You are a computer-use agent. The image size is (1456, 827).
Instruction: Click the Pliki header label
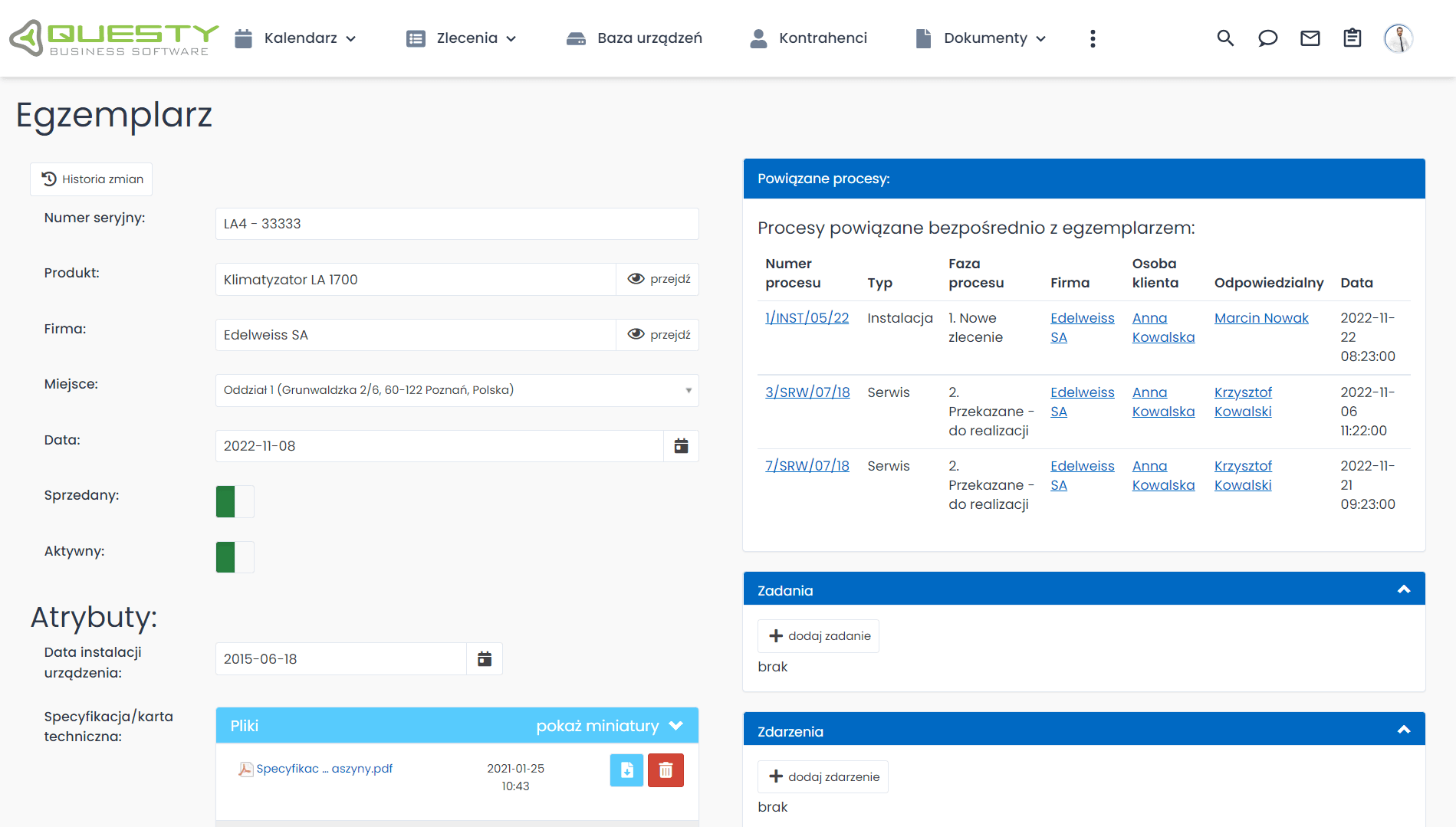[245, 726]
